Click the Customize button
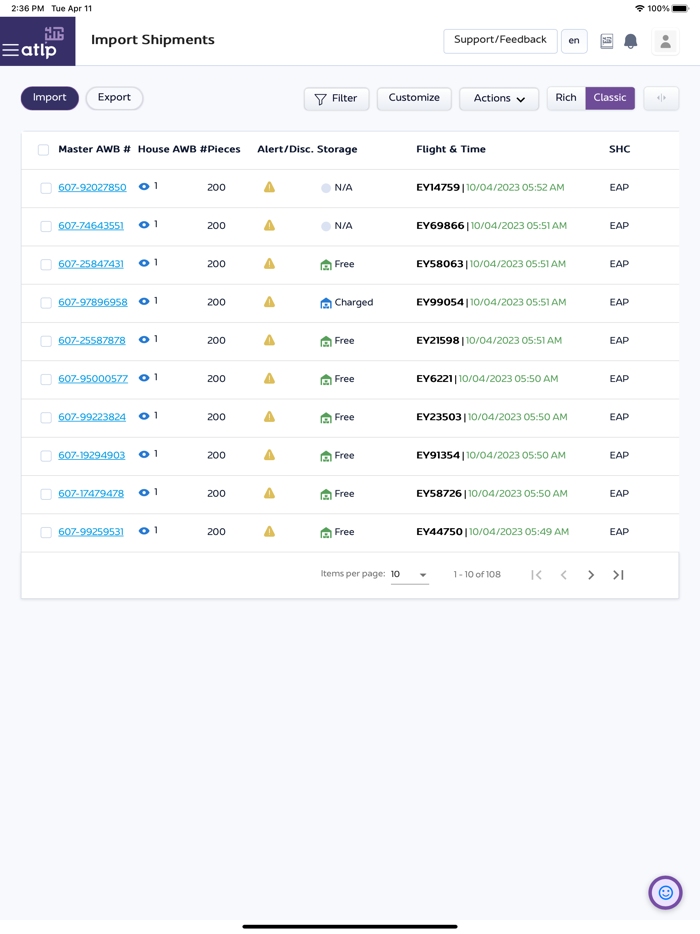Viewport: 700px width, 934px height. tap(414, 98)
